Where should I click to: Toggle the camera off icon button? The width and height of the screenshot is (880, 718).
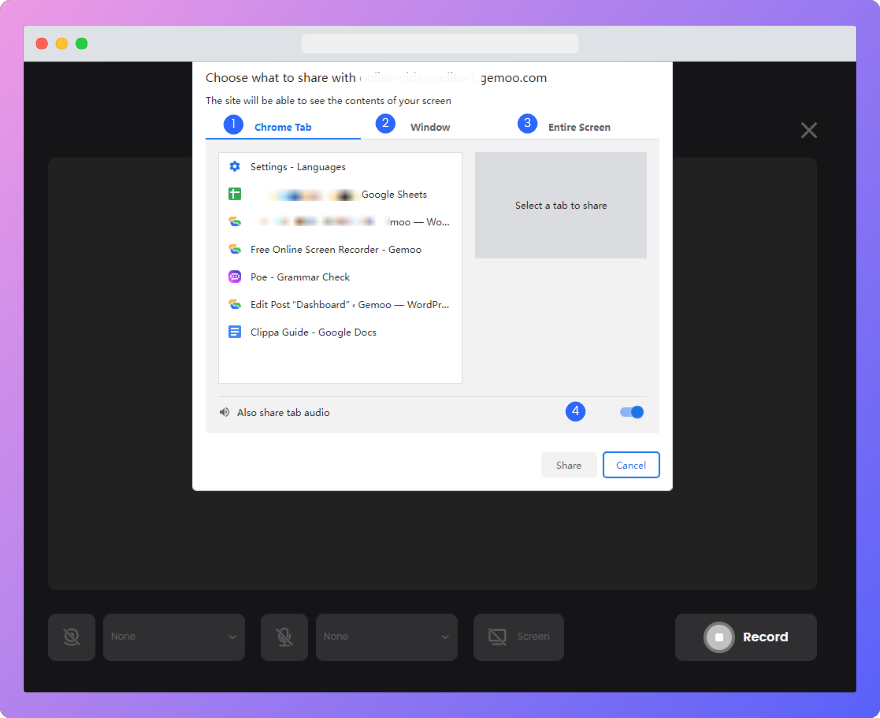click(x=71, y=637)
